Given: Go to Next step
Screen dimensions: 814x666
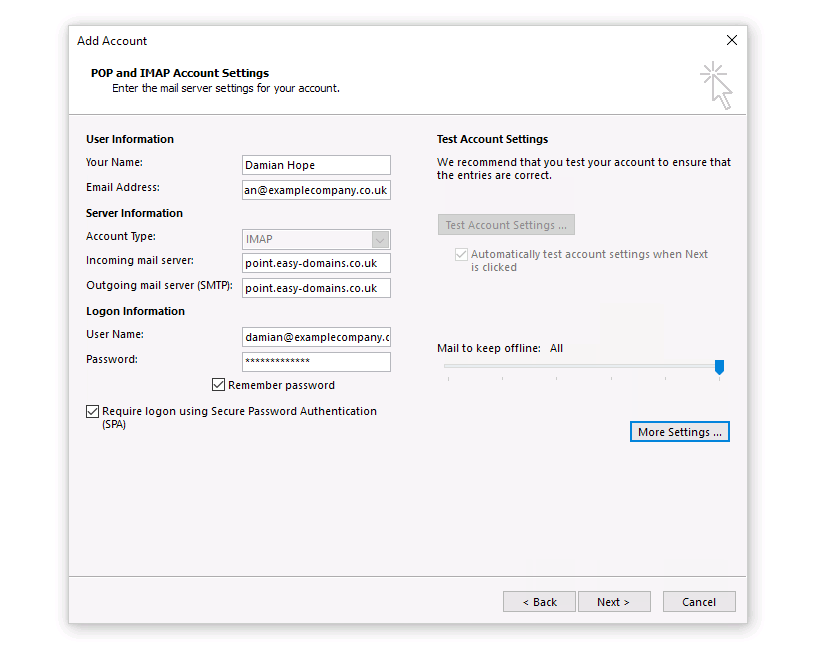Looking at the screenshot, I should (x=613, y=602).
